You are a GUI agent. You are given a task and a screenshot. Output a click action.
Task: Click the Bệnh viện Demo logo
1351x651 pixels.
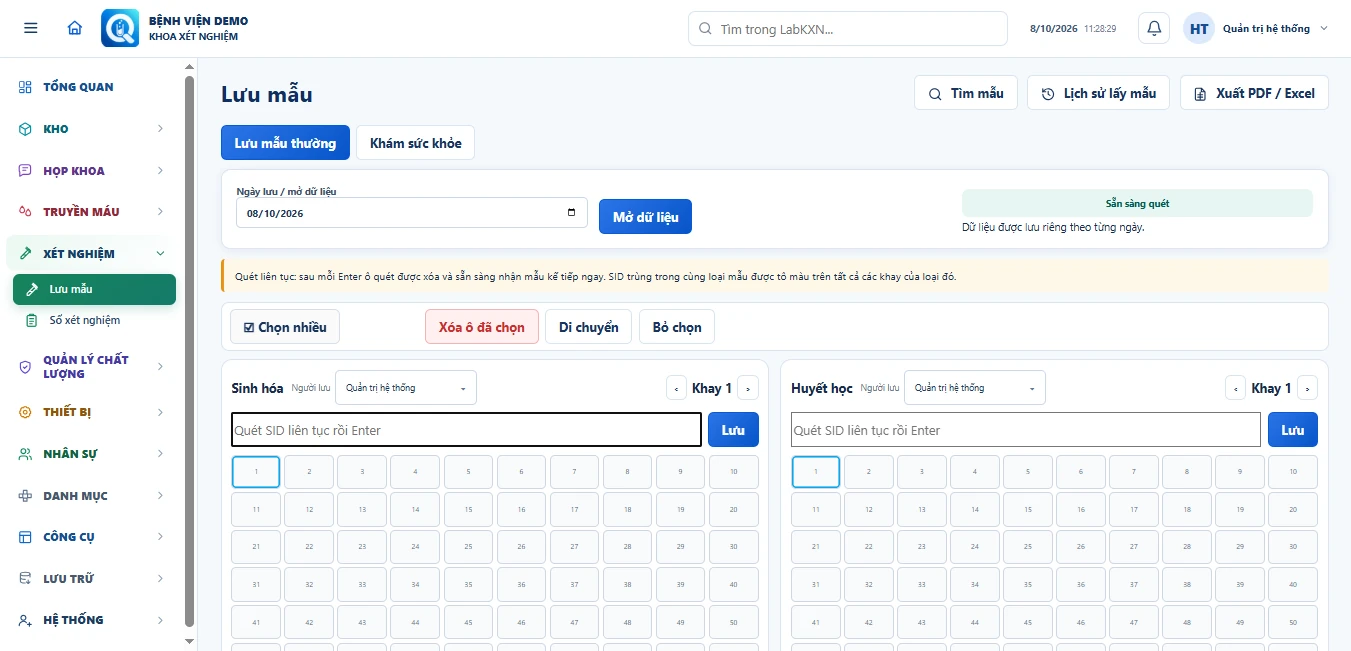(x=120, y=28)
